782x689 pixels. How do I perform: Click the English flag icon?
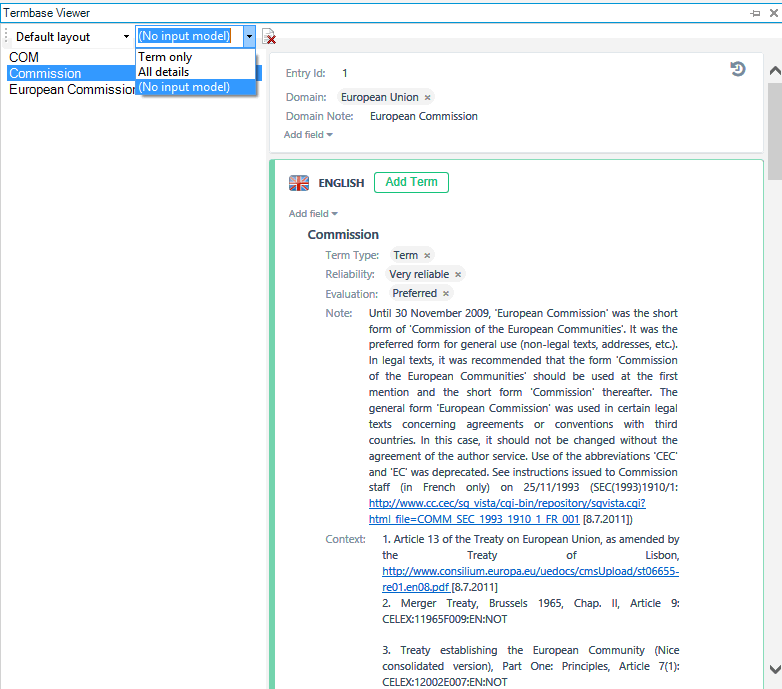pos(299,183)
